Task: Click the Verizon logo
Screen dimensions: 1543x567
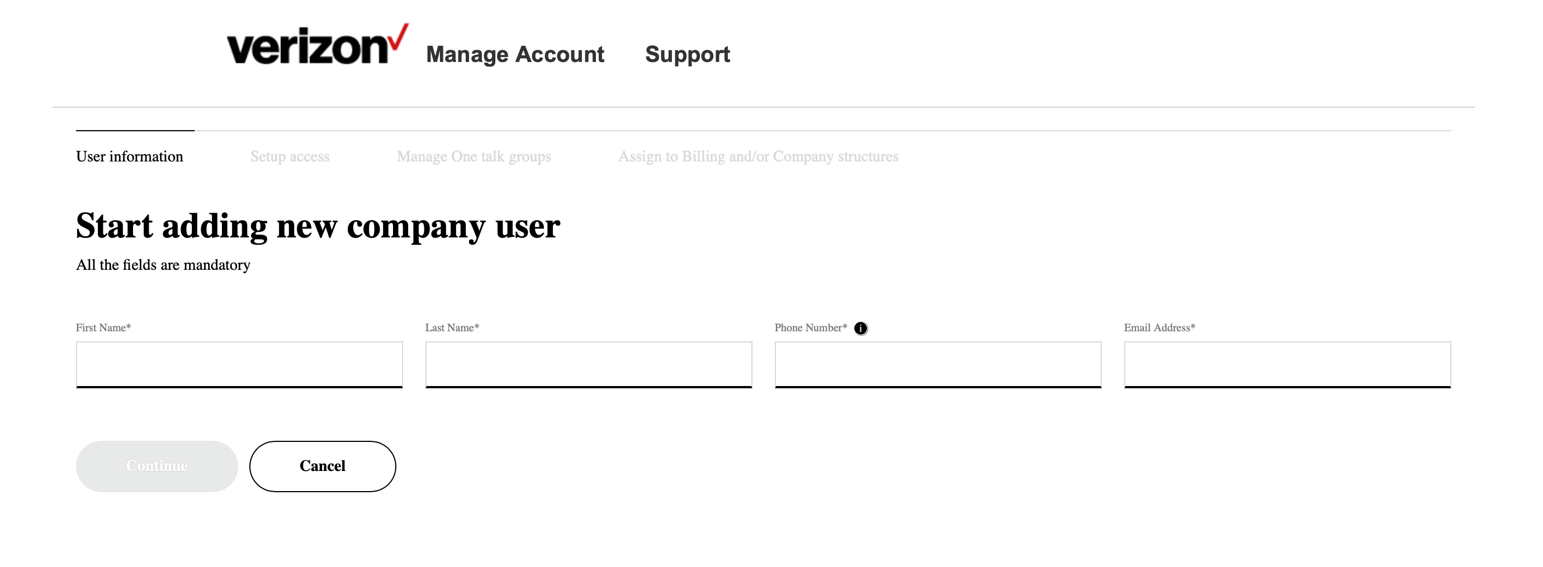Action: pyautogui.click(x=317, y=45)
